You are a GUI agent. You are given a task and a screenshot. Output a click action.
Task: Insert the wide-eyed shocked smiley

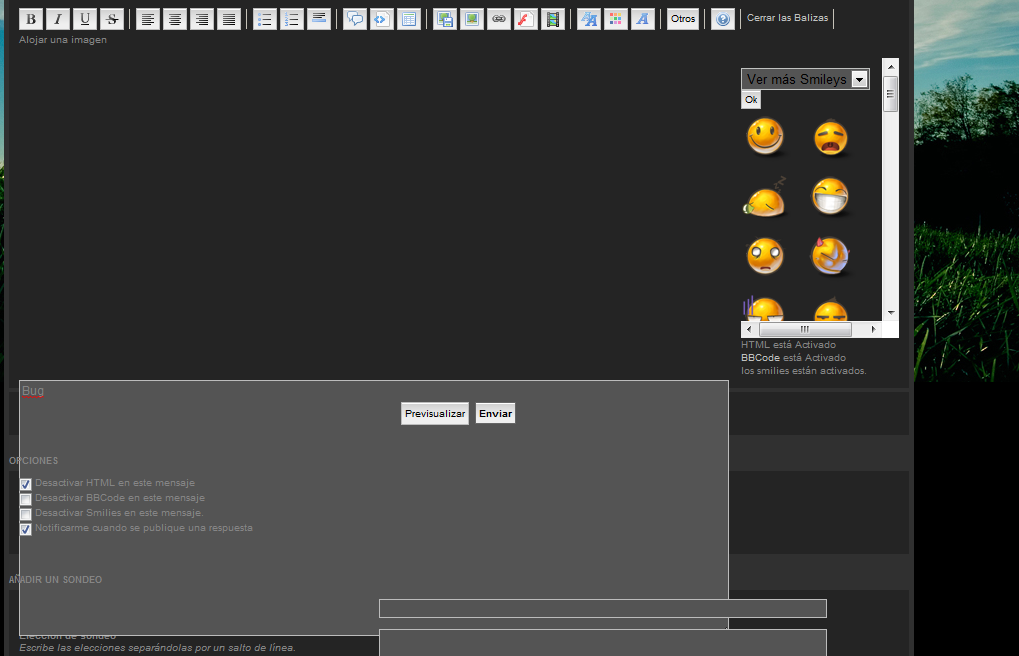765,256
